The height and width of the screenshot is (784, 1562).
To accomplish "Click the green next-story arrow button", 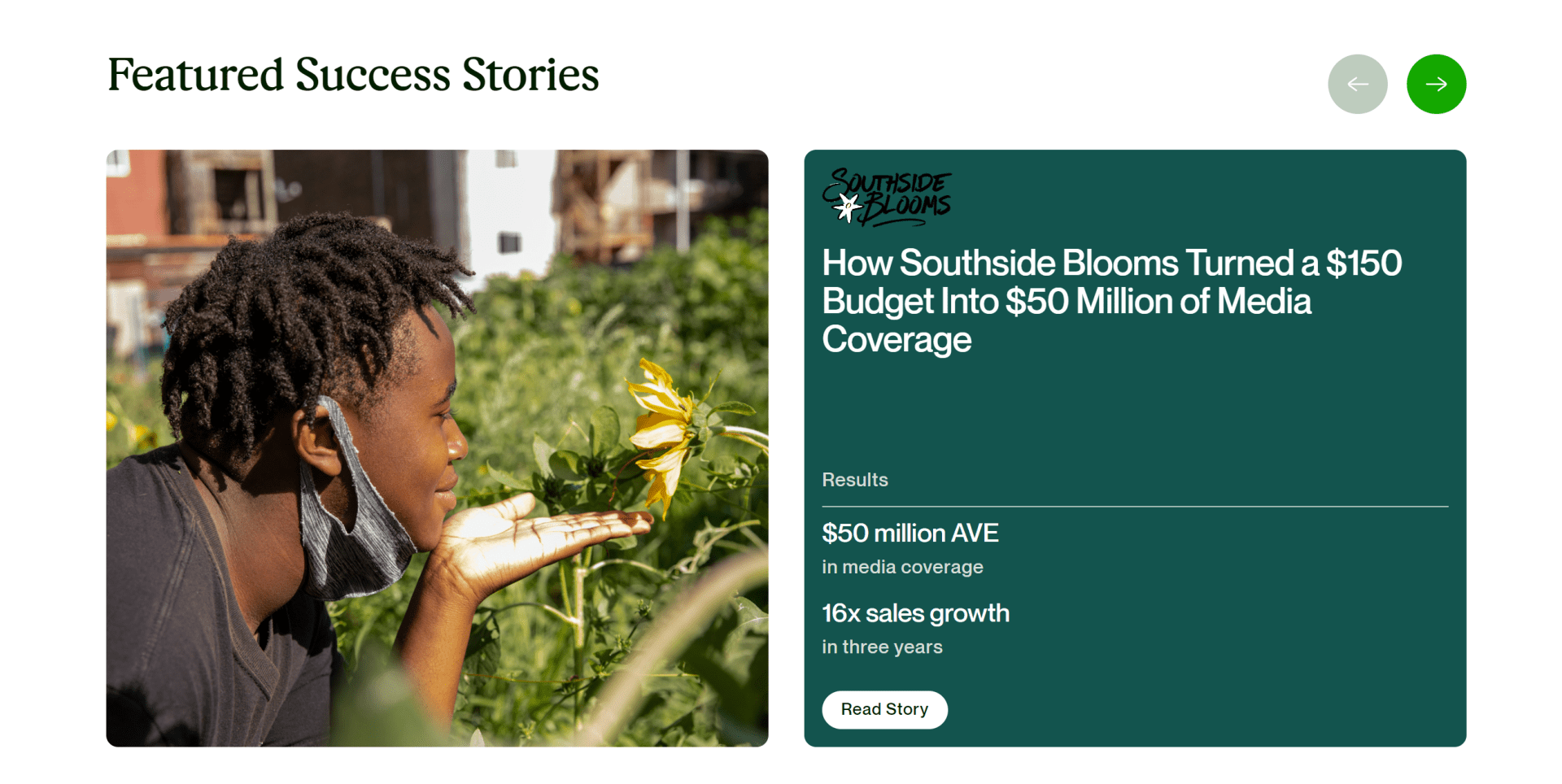I will (1436, 84).
